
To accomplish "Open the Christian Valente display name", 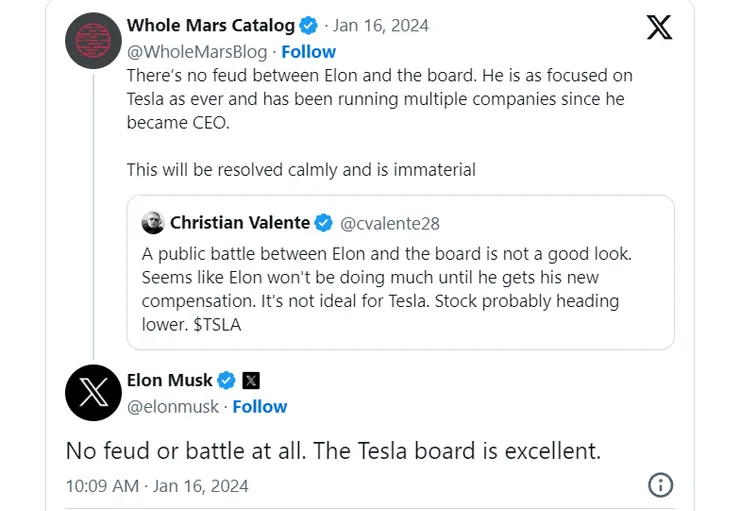I will 239,223.
